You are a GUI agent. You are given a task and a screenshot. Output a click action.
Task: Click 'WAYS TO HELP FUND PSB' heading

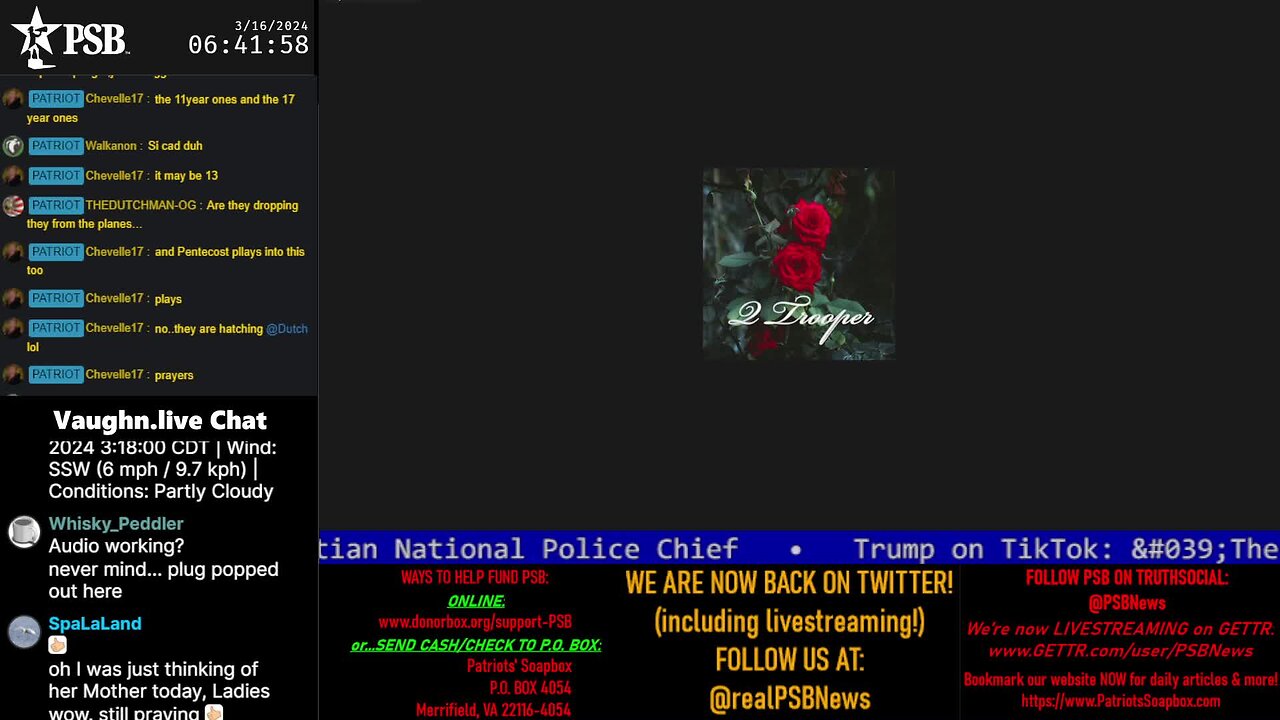pyautogui.click(x=475, y=578)
